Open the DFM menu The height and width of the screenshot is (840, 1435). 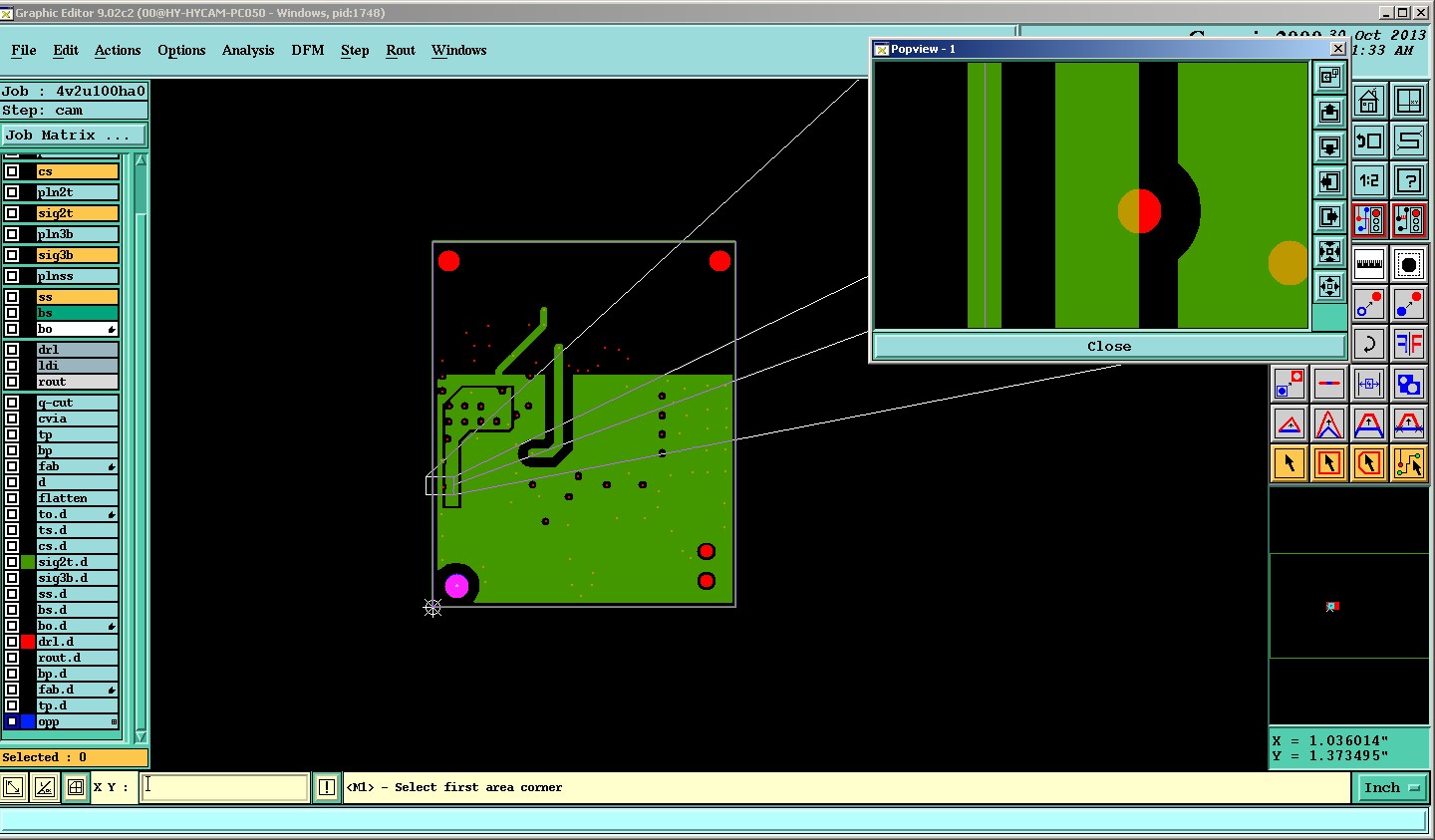tap(308, 50)
